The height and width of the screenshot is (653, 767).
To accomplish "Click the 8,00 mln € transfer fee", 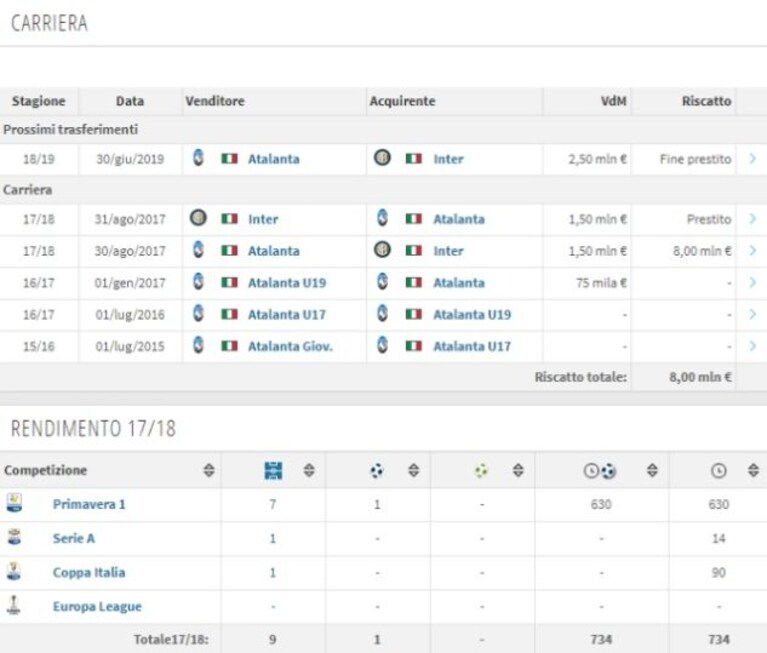I will click(x=702, y=251).
